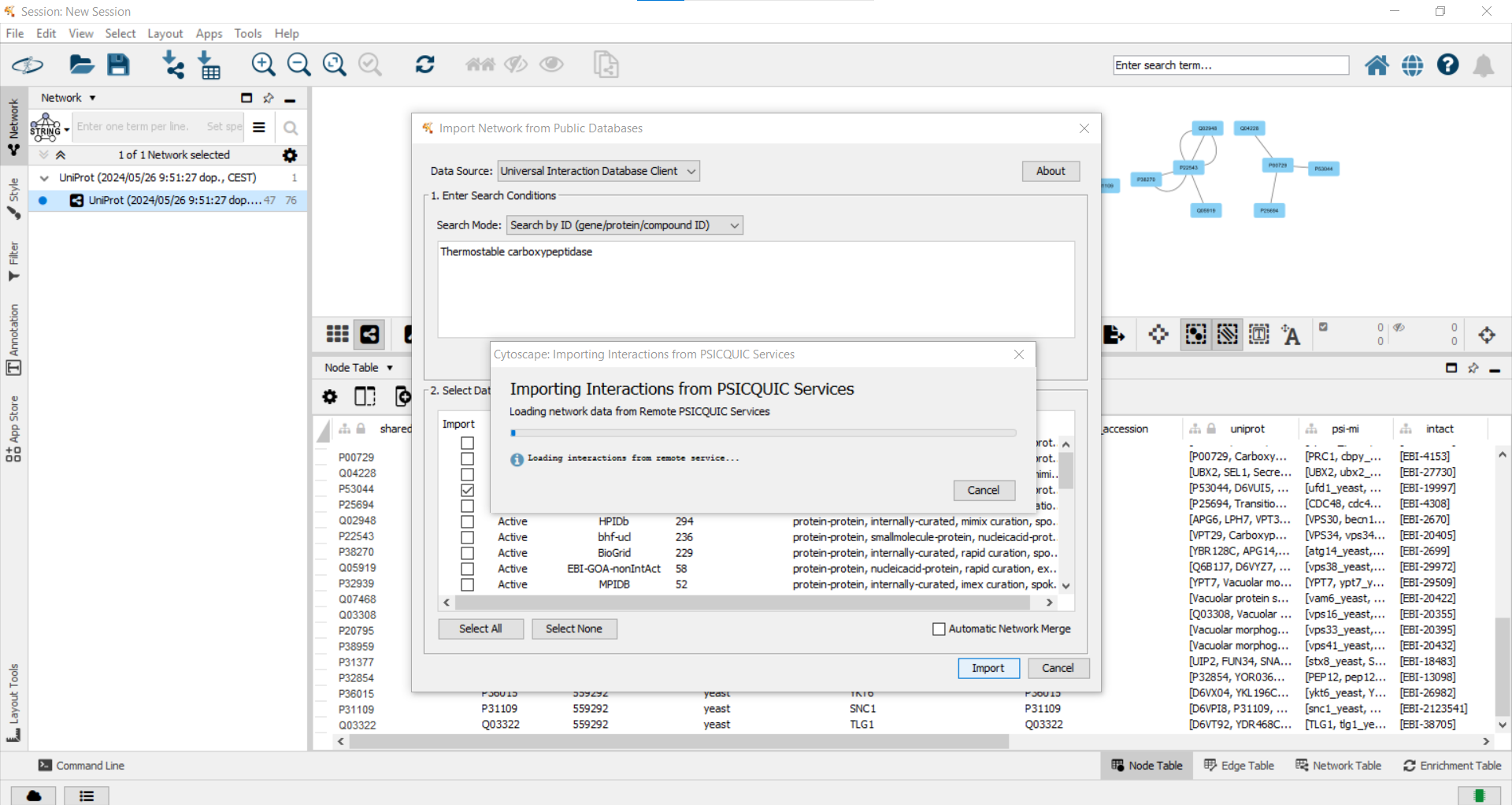Import network from file icon

coord(172,65)
